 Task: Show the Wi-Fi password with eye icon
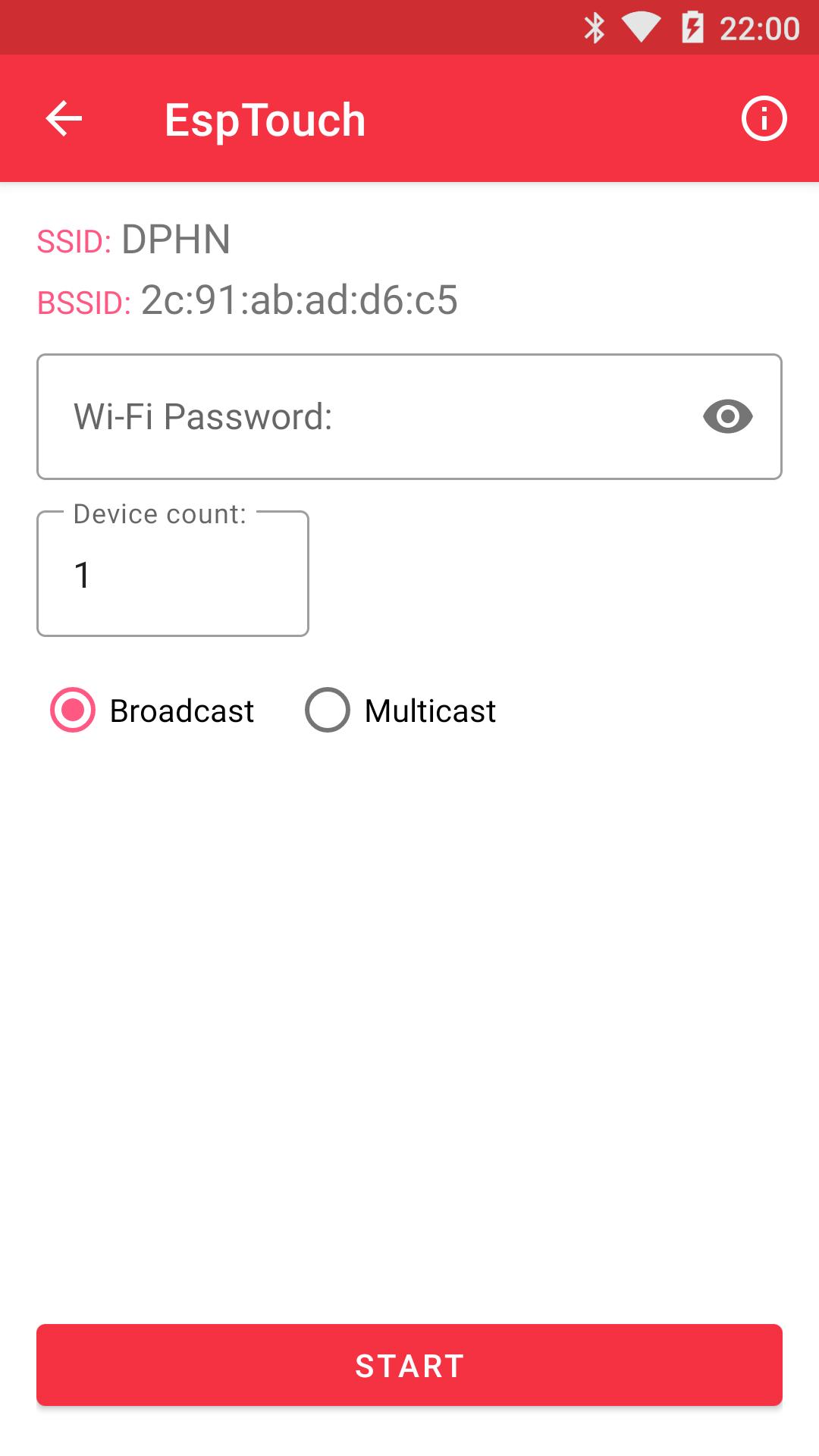[727, 416]
